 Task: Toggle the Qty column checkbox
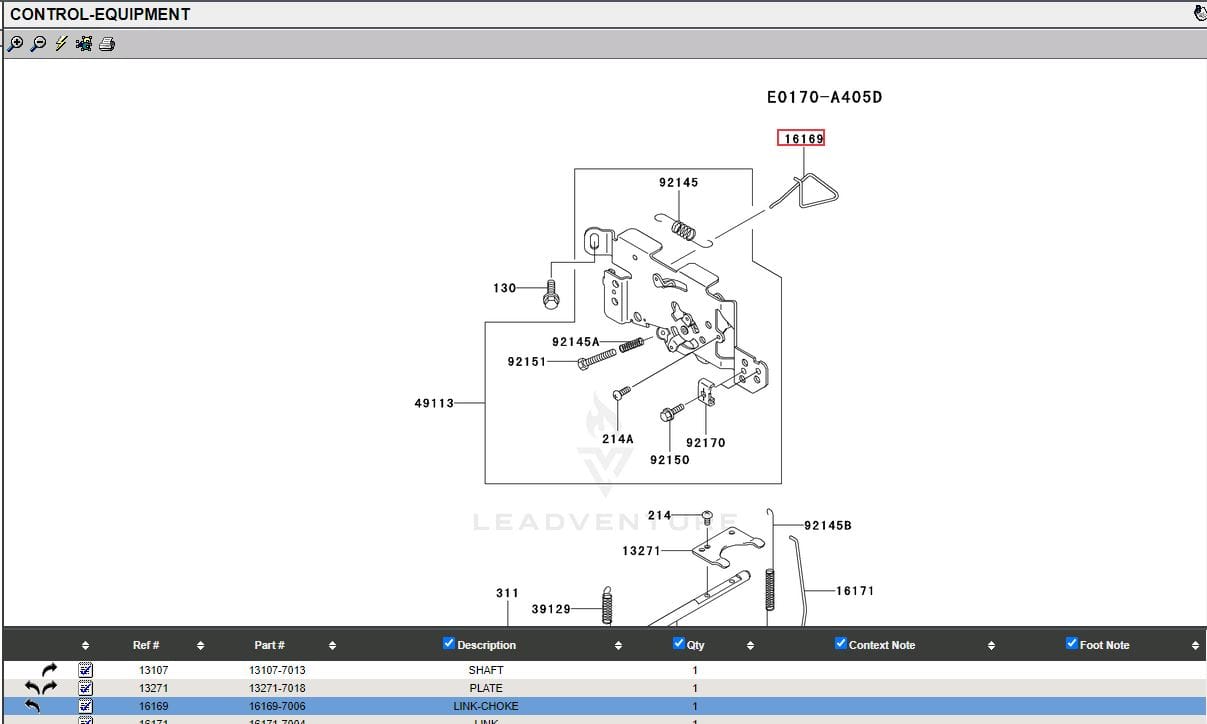679,644
